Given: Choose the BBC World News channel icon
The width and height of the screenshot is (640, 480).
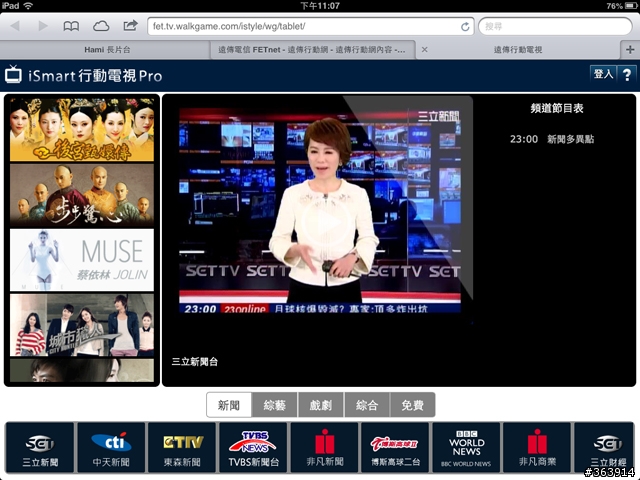Looking at the screenshot, I should pos(466,448).
